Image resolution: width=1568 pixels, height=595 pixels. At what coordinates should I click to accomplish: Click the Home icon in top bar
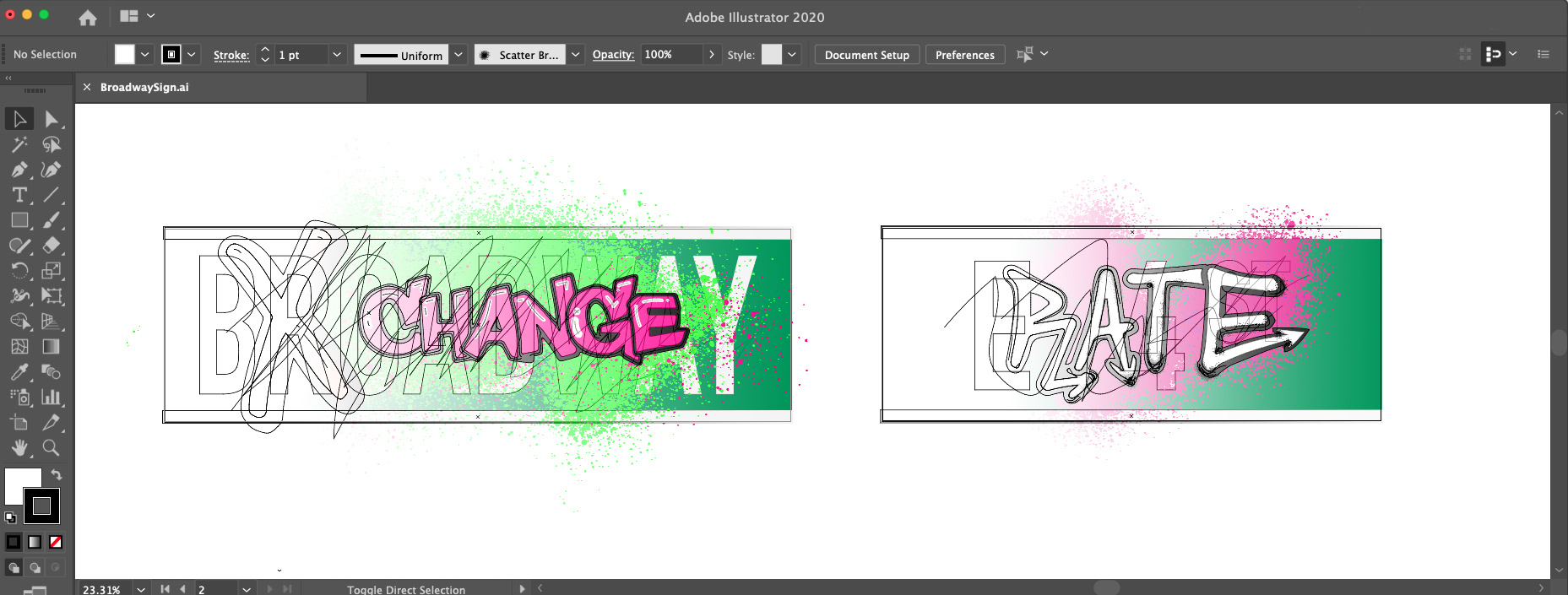click(x=88, y=17)
